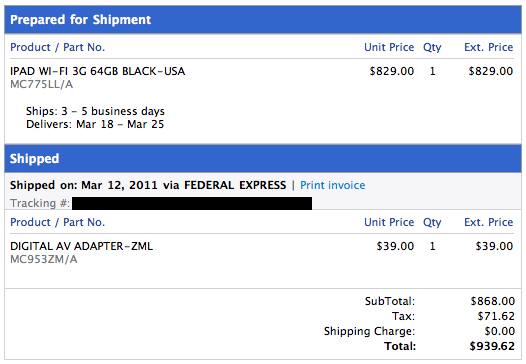This screenshot has width=526, height=364.
Task: Click the adapter $39.00 ext. price
Action: click(x=494, y=246)
